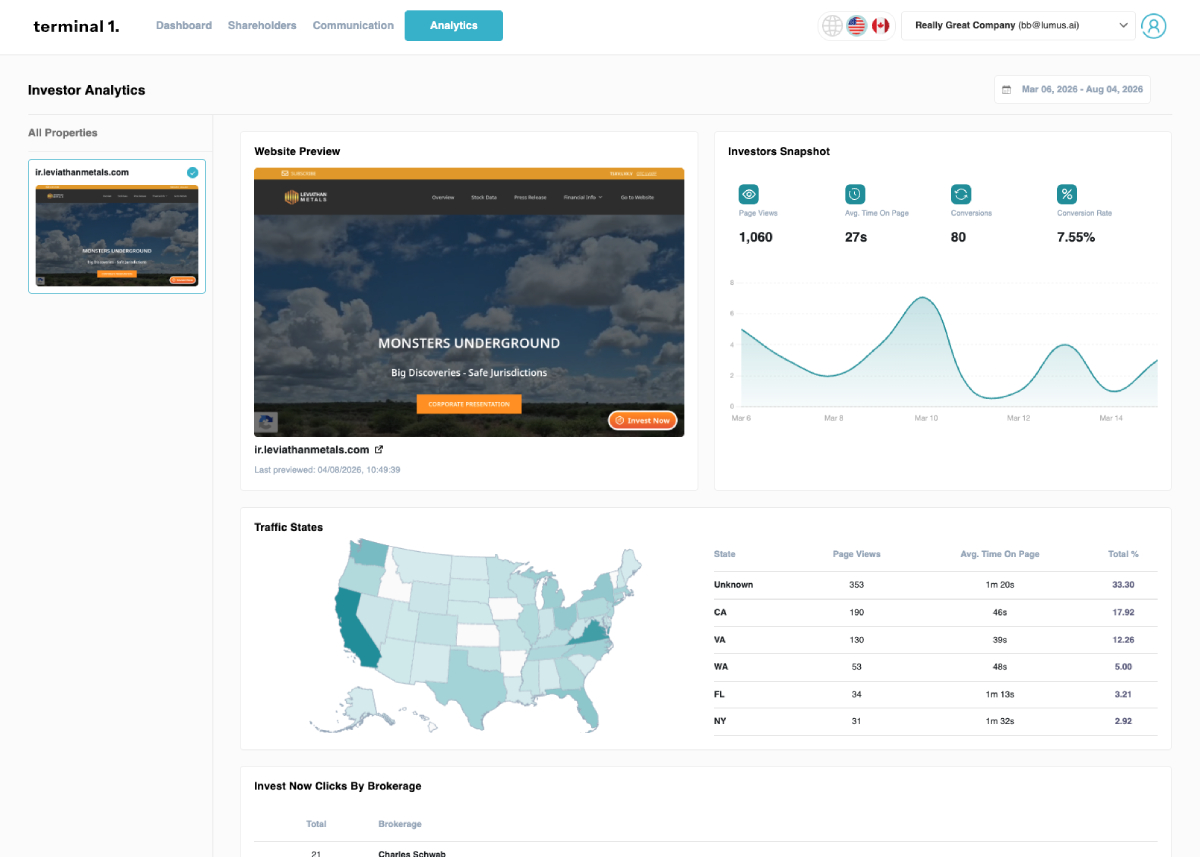
Task: Click the Conversion Rate percent icon
Action: [1067, 194]
